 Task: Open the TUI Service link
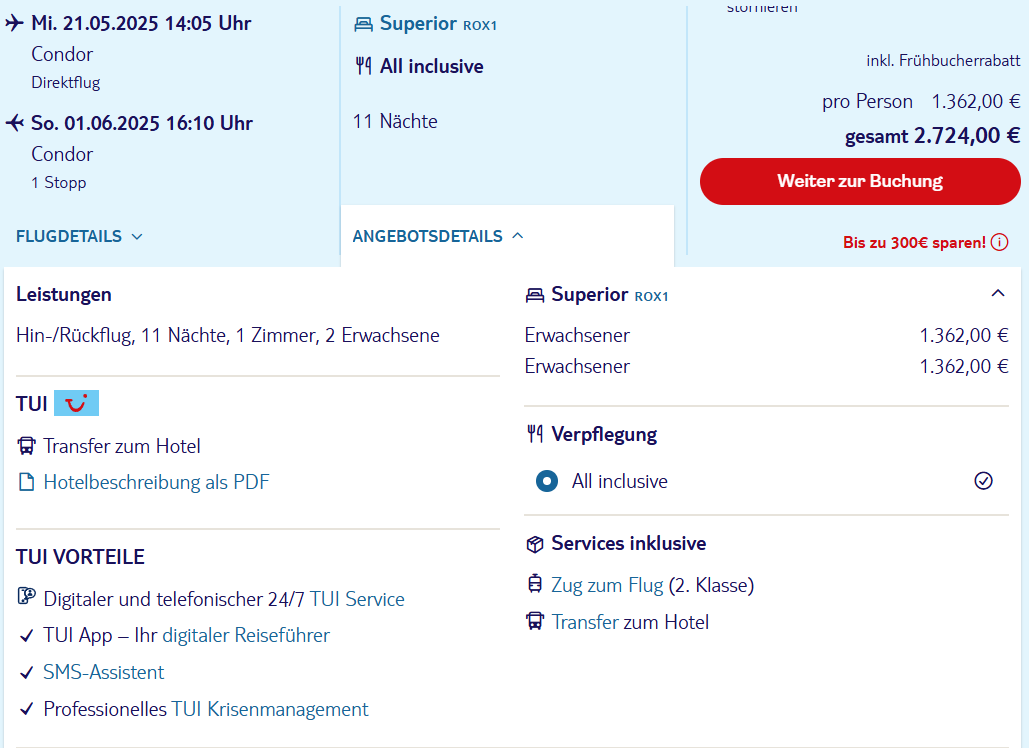point(357,600)
